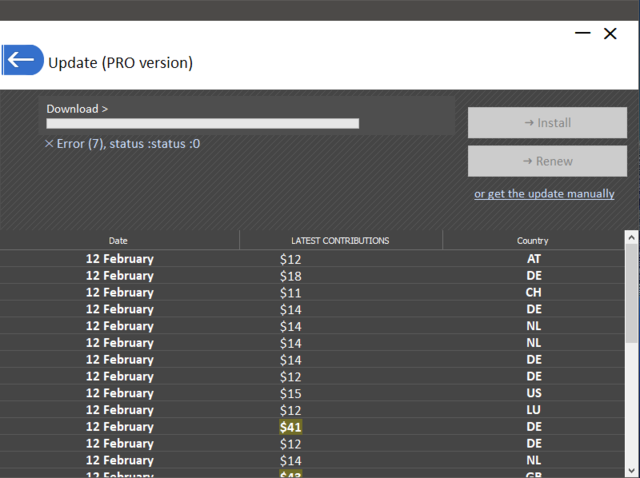Image resolution: width=640 pixels, height=478 pixels.
Task: Select the $15 contribution cell
Action: coord(291,393)
